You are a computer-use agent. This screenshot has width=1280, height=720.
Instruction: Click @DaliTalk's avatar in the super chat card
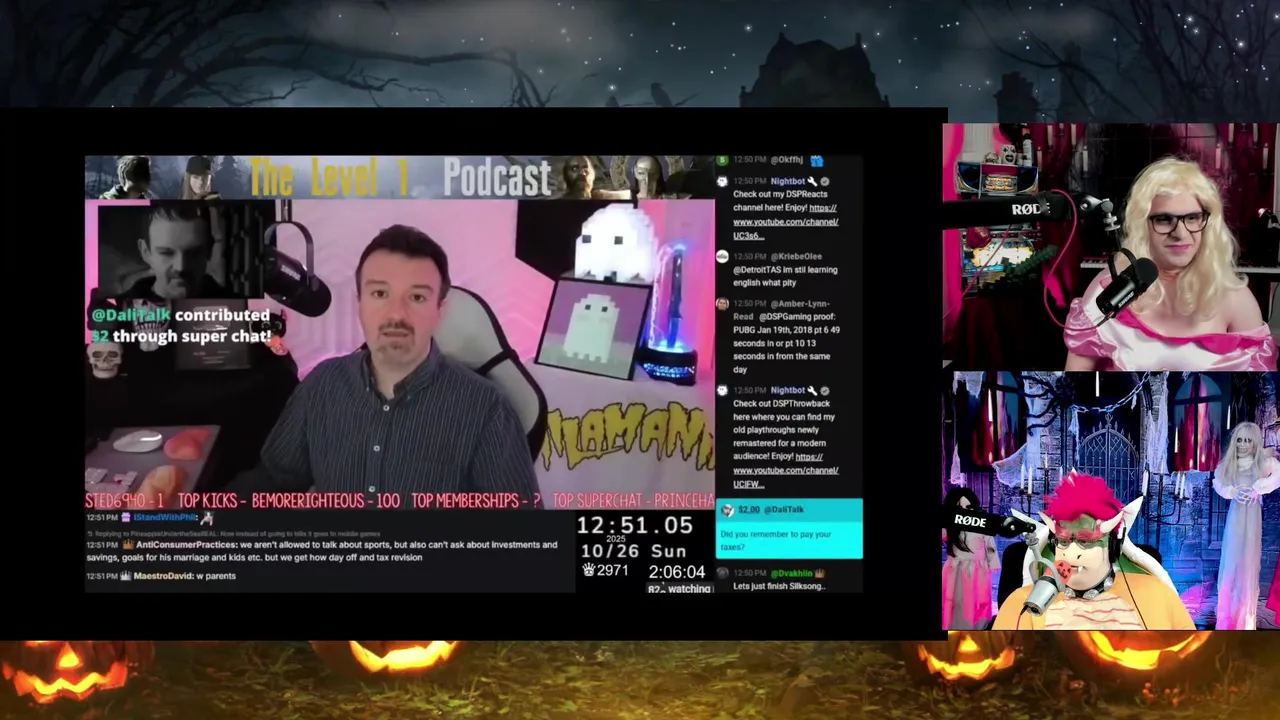[727, 510]
